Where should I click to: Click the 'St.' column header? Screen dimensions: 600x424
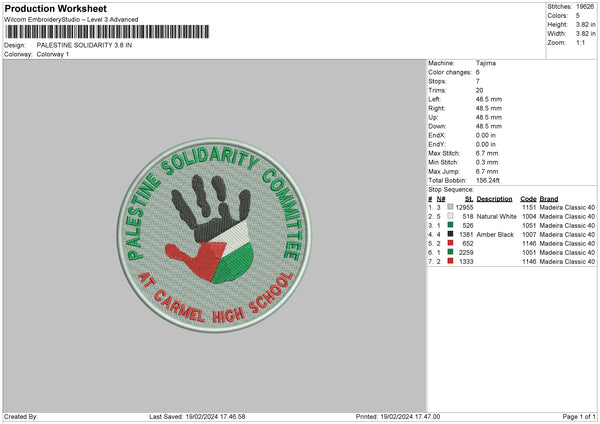click(x=469, y=199)
